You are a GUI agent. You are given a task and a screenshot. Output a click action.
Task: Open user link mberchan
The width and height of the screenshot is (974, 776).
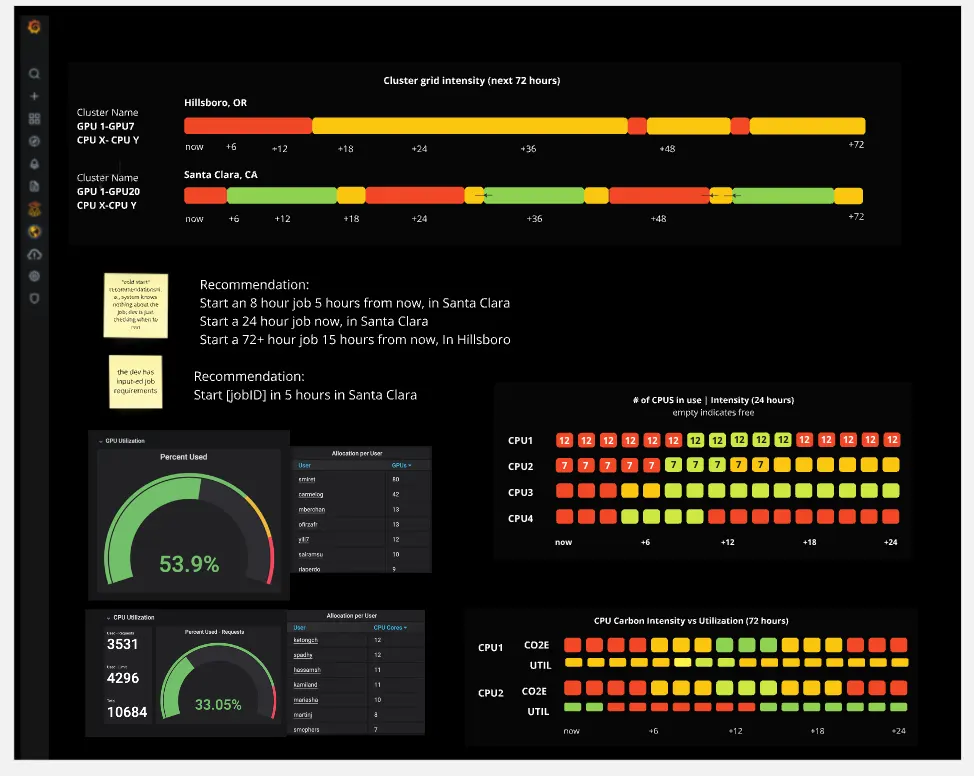coord(311,510)
